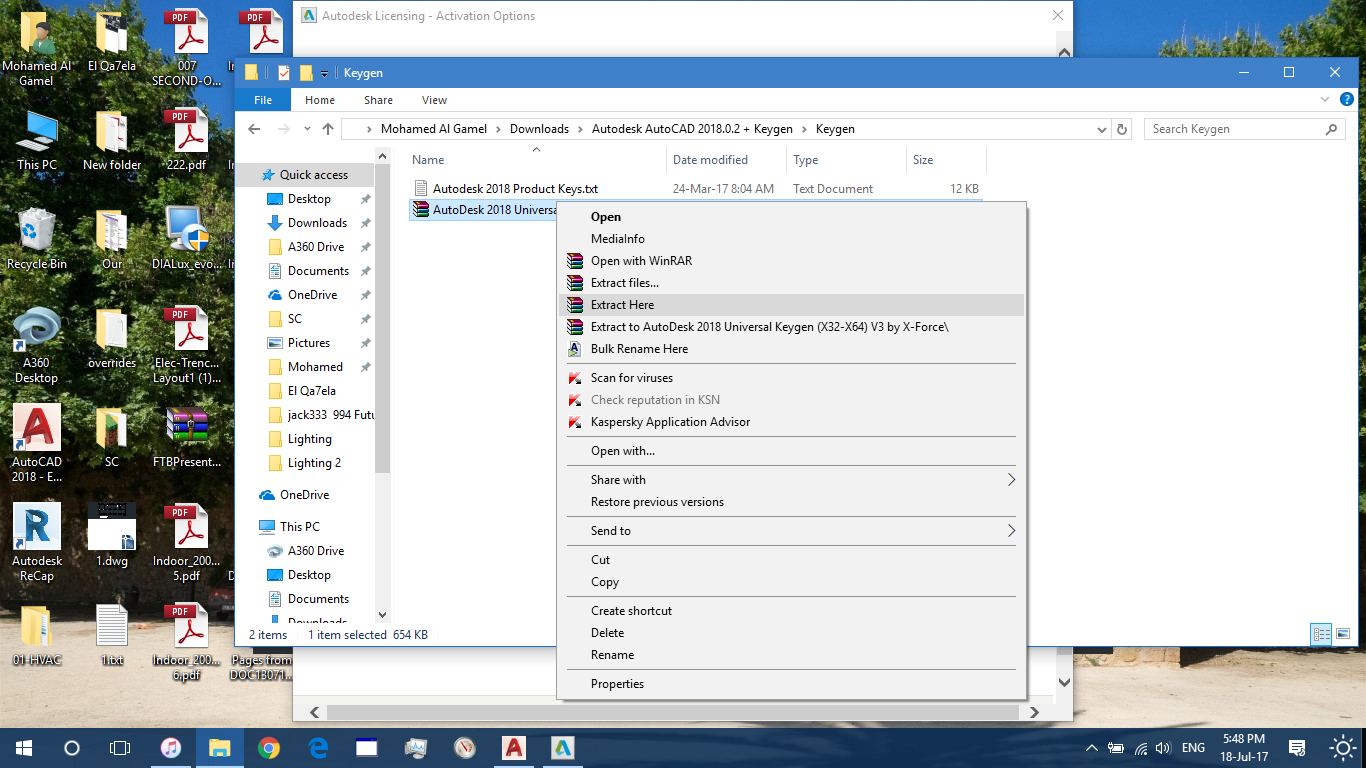Viewport: 1366px width, 768px height.
Task: Open Task View on taskbar
Action: (120, 748)
